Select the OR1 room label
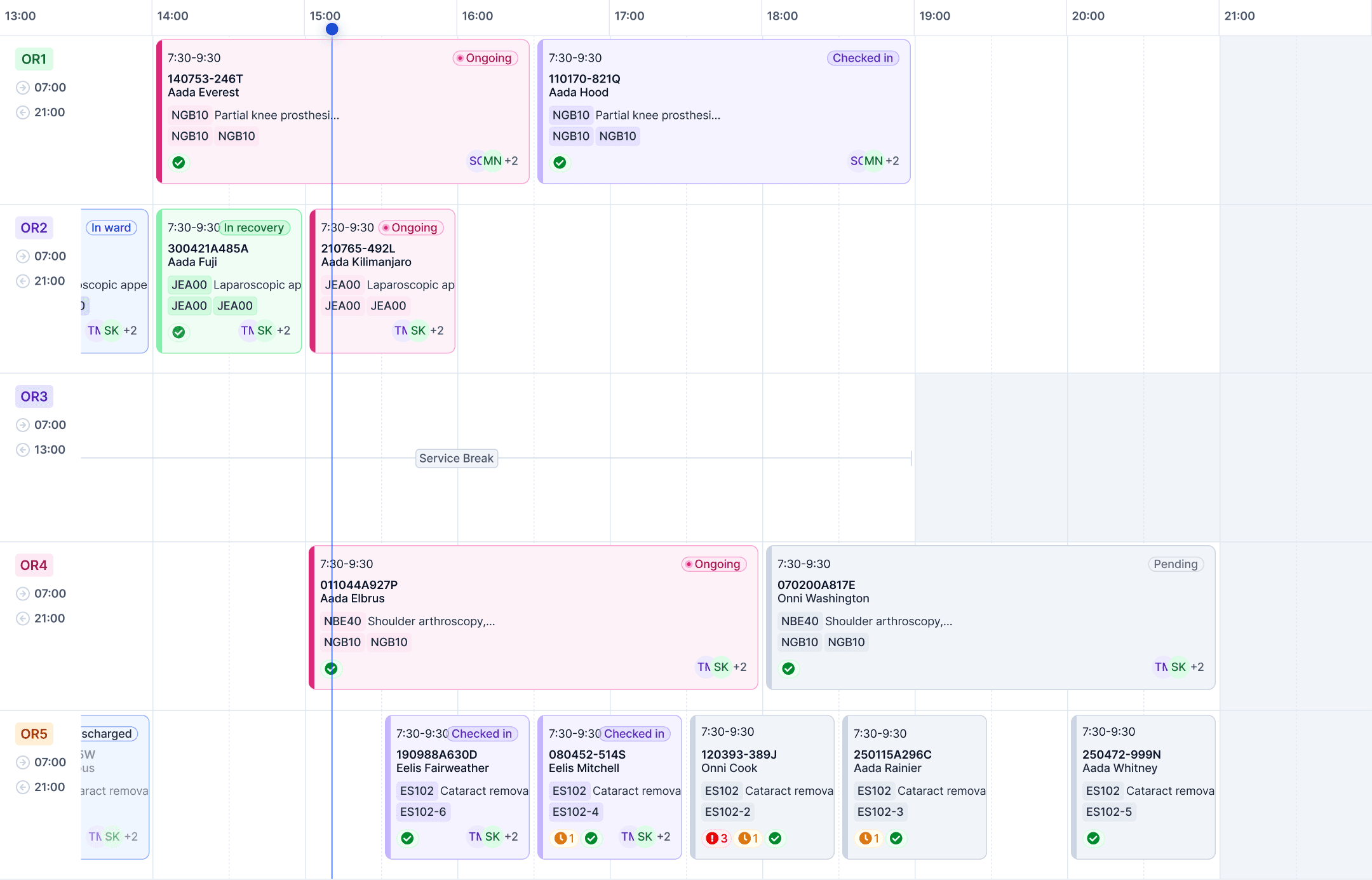This screenshot has height=880, width=1372. (34, 59)
